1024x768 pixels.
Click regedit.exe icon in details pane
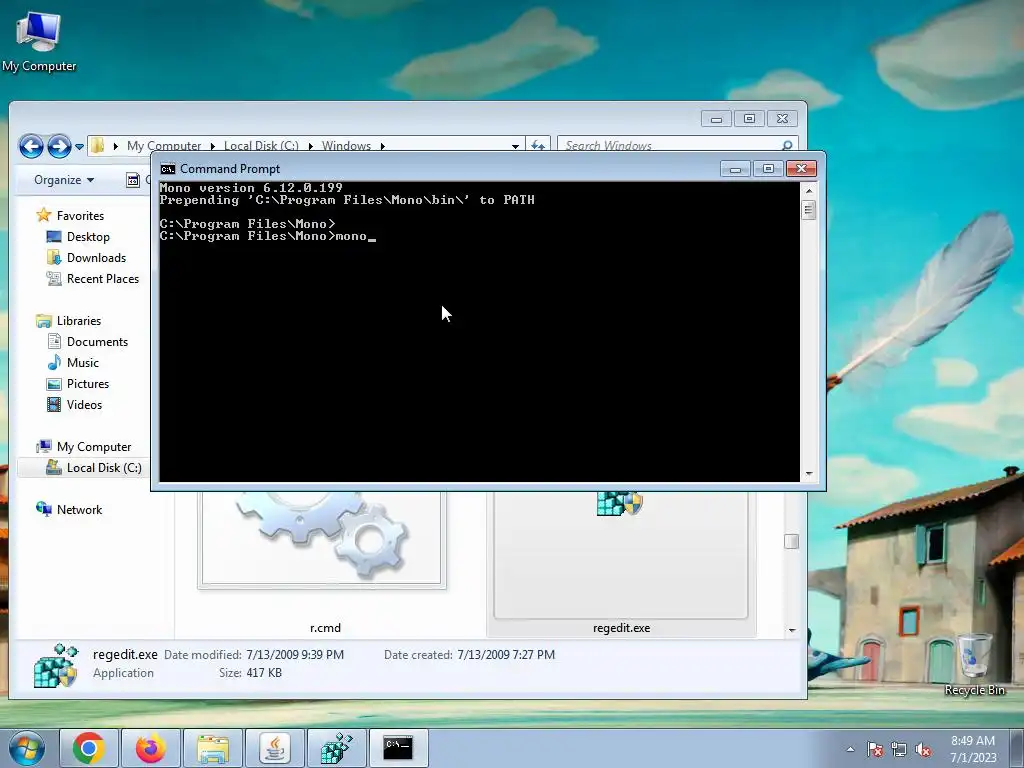click(x=56, y=665)
